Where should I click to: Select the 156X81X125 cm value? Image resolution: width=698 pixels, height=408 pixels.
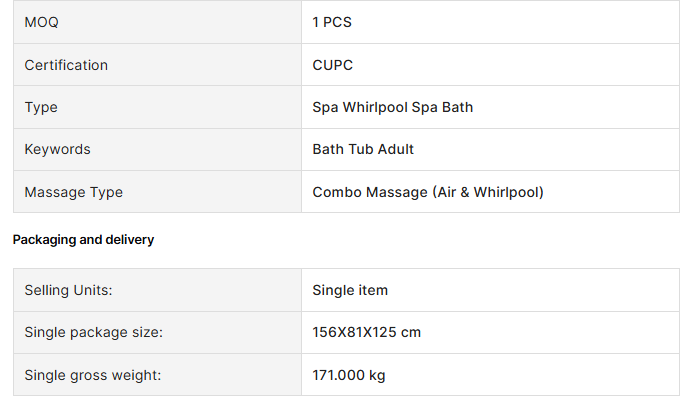point(366,332)
